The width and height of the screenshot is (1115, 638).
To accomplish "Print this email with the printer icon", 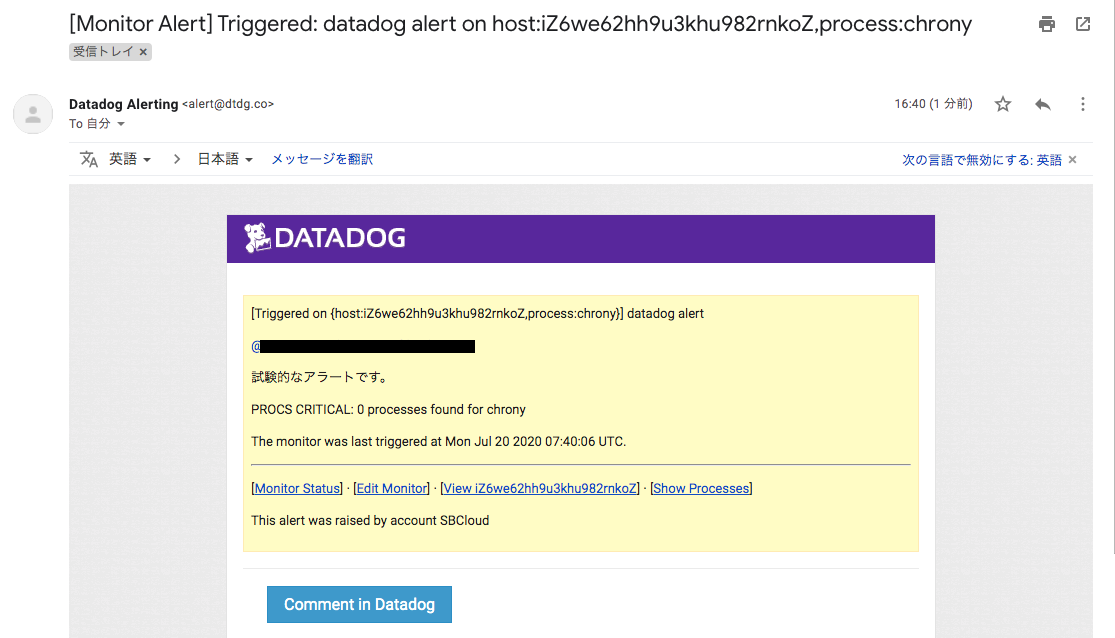I will pos(1047,24).
